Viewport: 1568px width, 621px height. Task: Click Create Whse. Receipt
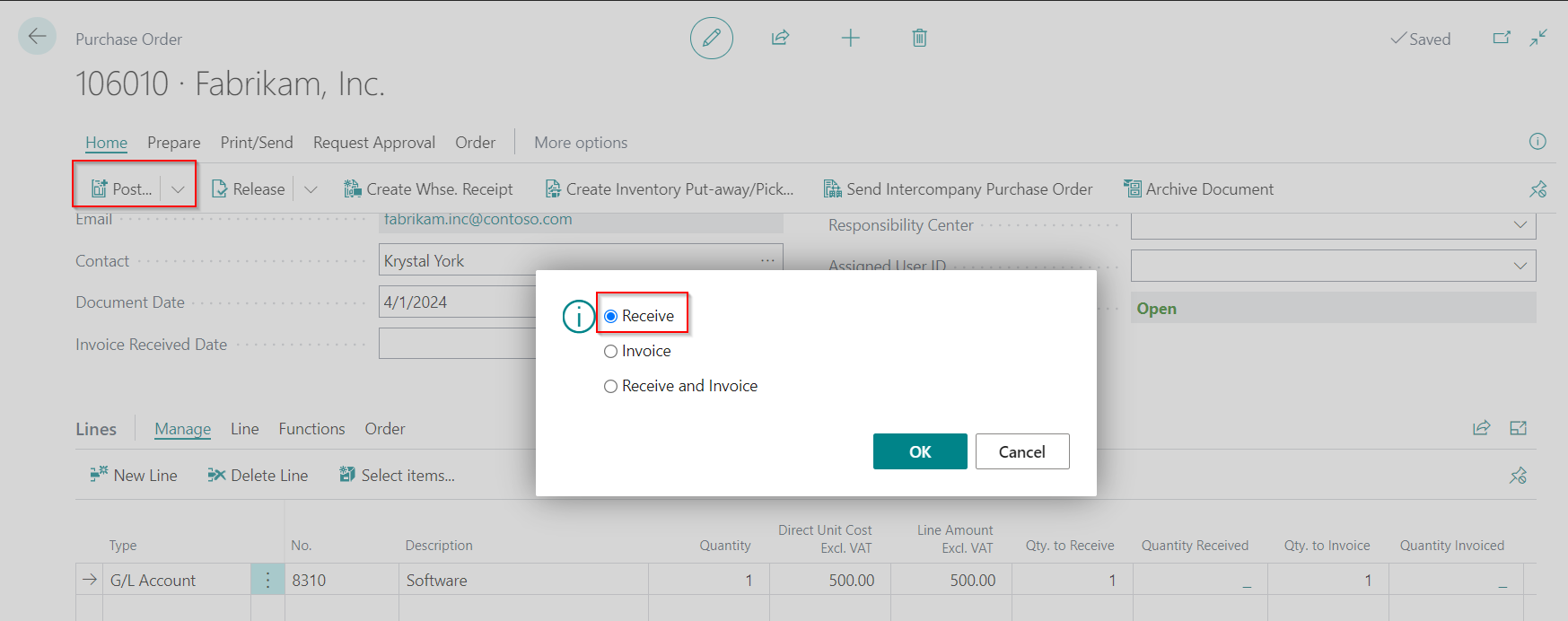point(428,189)
